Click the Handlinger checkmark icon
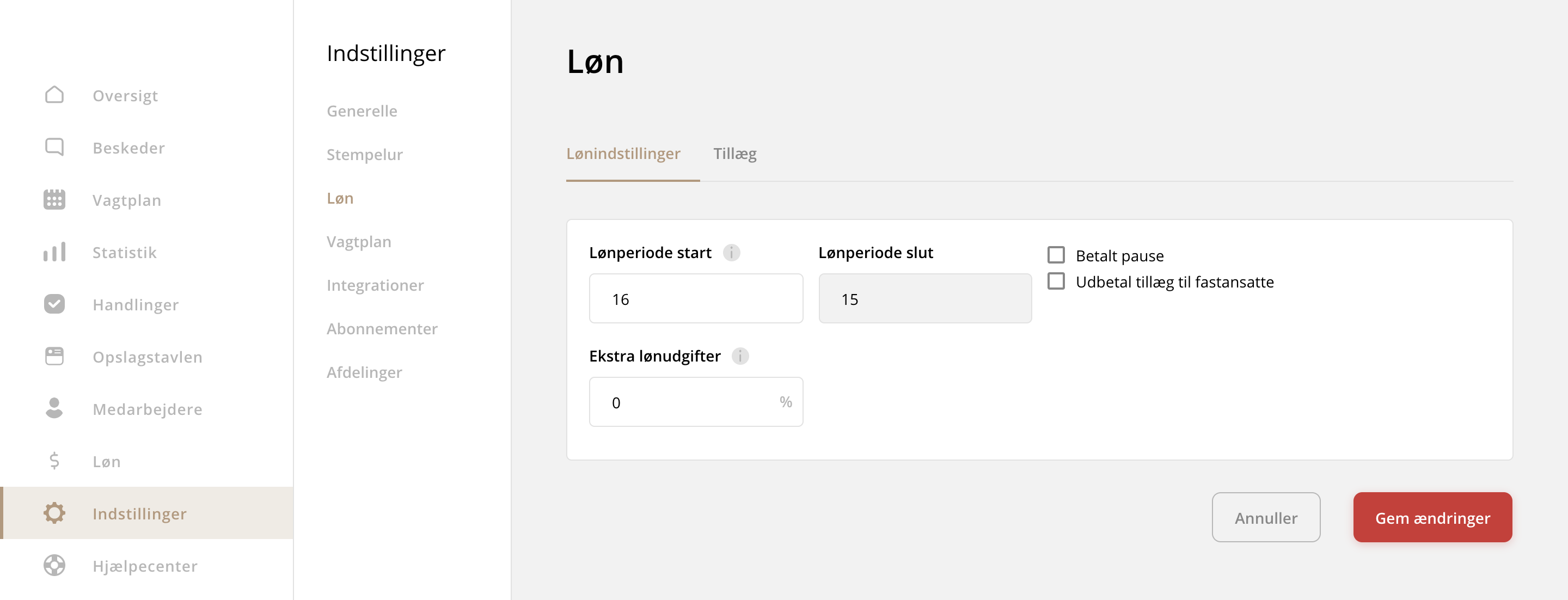Image resolution: width=1568 pixels, height=600 pixels. 54,304
